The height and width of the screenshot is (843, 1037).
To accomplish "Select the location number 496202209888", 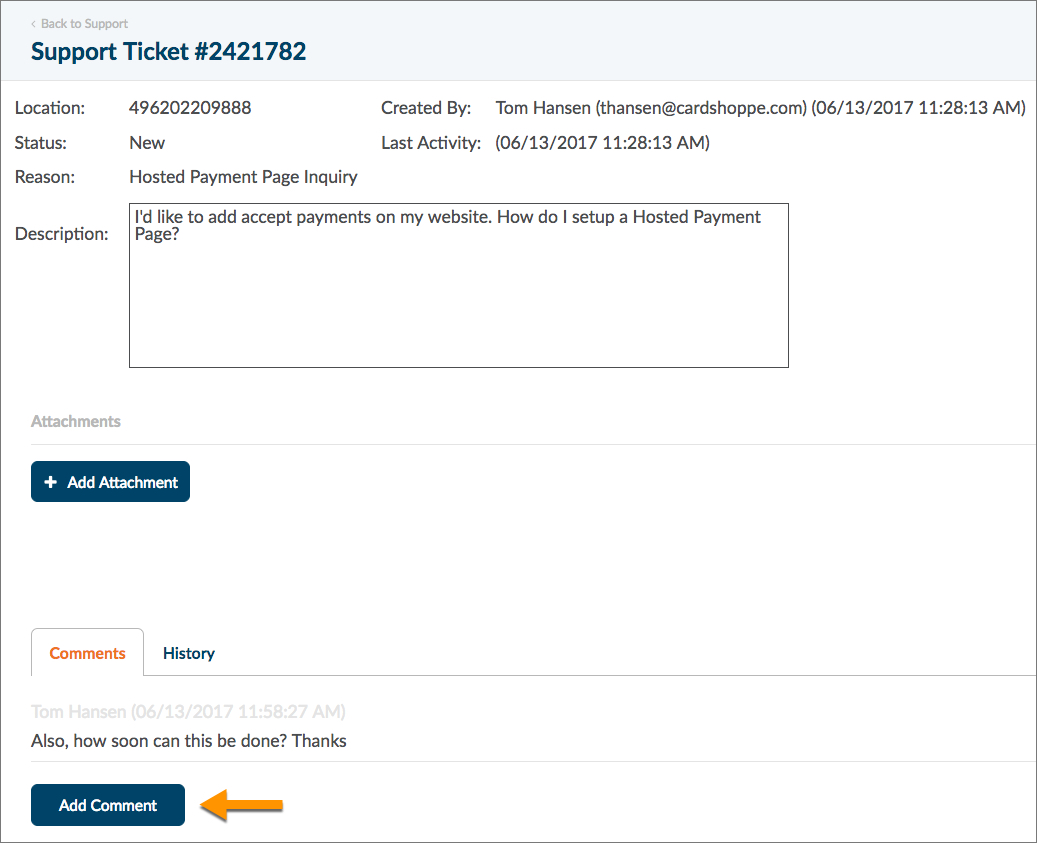I will click(190, 108).
